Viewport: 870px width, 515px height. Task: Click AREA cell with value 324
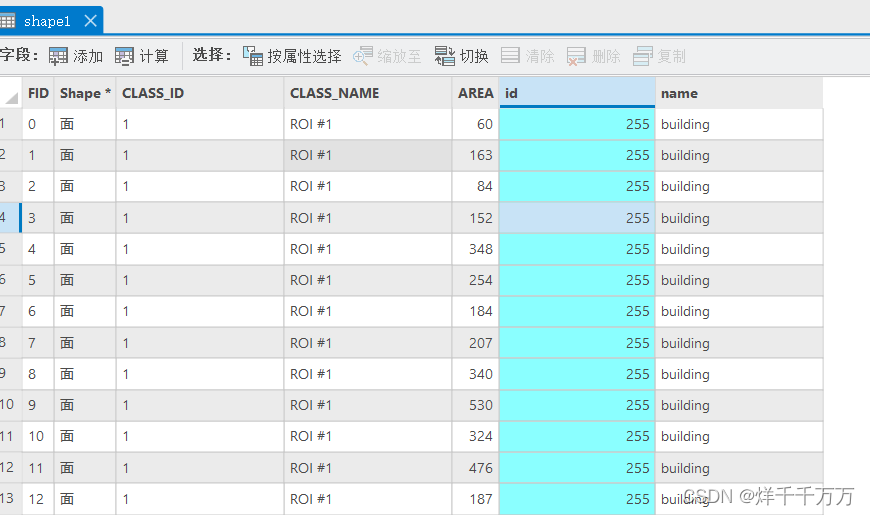click(x=476, y=436)
